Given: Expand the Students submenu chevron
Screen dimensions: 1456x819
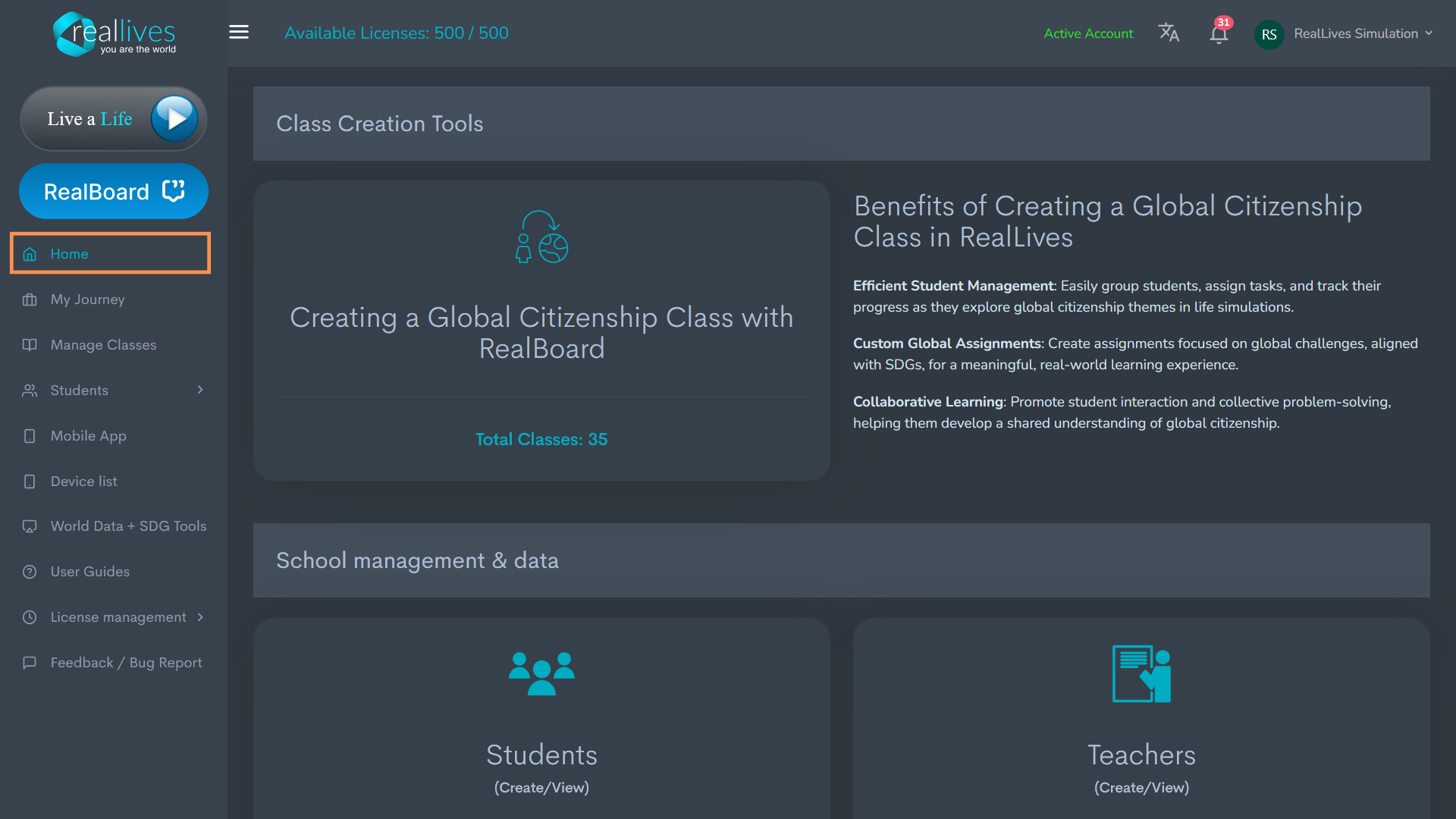Looking at the screenshot, I should 200,390.
